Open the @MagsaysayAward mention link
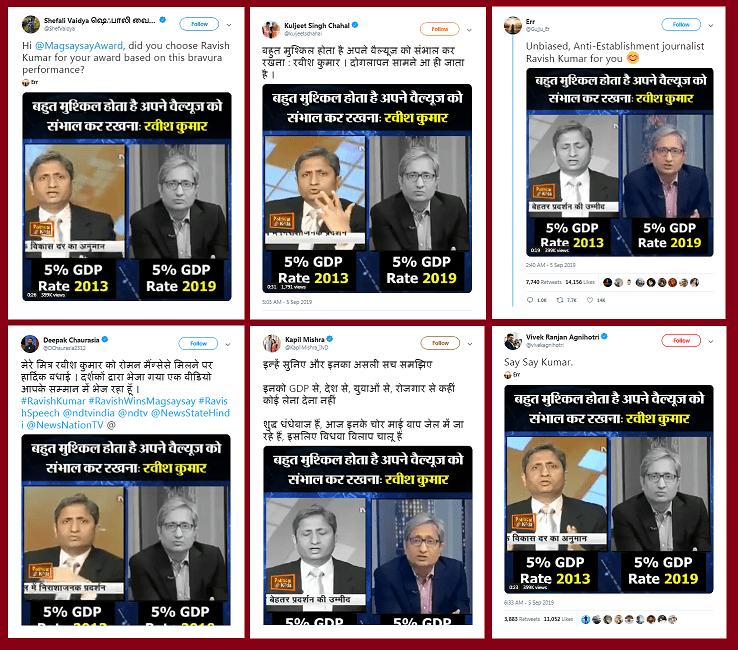The height and width of the screenshot is (650, 738). tap(79, 46)
